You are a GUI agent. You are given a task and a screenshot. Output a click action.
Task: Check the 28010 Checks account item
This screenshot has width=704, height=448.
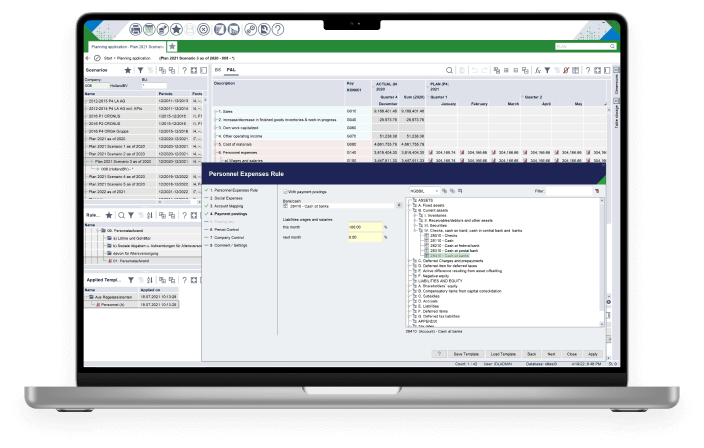pyautogui.click(x=428, y=236)
